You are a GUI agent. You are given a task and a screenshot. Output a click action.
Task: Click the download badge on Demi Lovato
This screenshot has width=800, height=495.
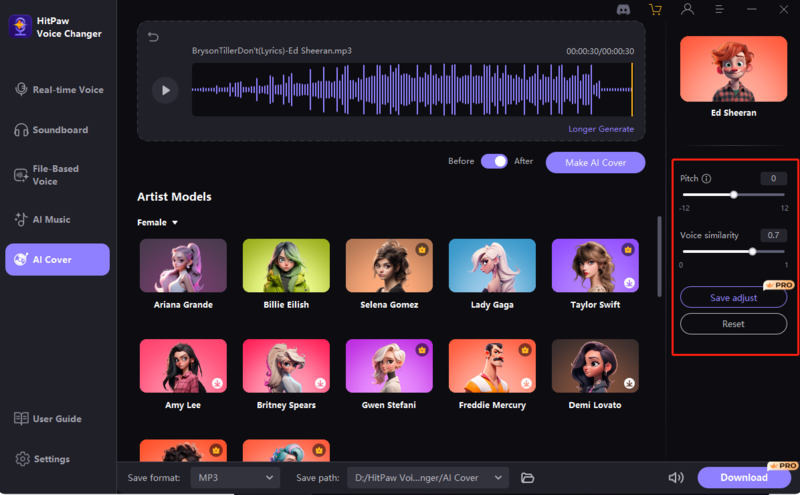click(629, 383)
